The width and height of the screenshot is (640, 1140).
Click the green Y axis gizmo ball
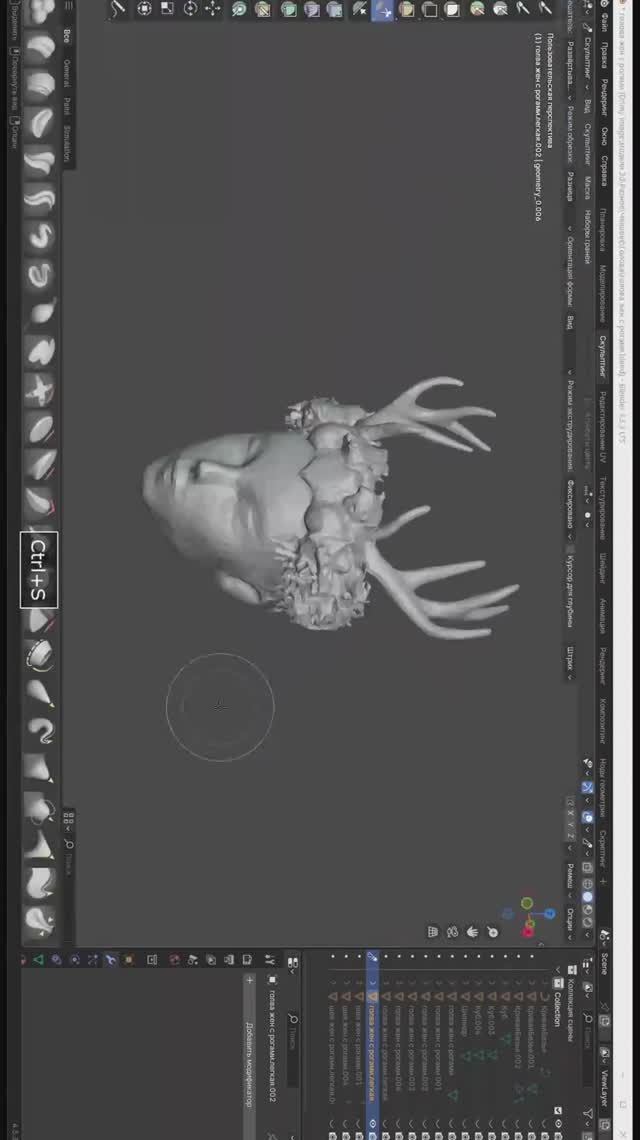coord(527,903)
